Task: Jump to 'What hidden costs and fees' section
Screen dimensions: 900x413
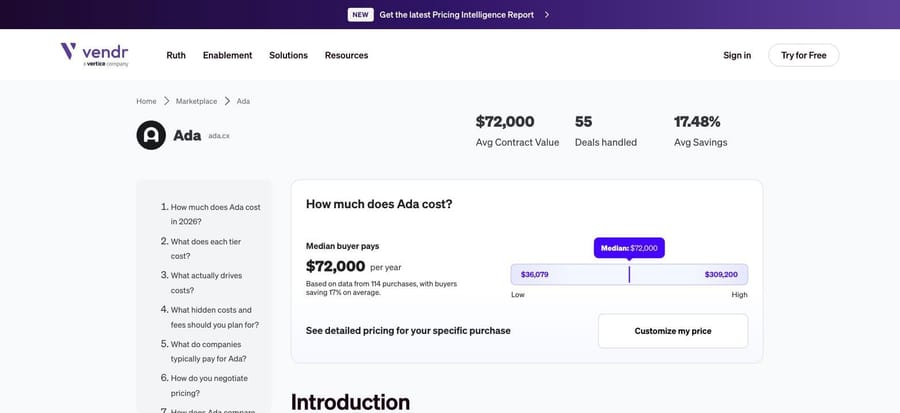Action: [214, 317]
